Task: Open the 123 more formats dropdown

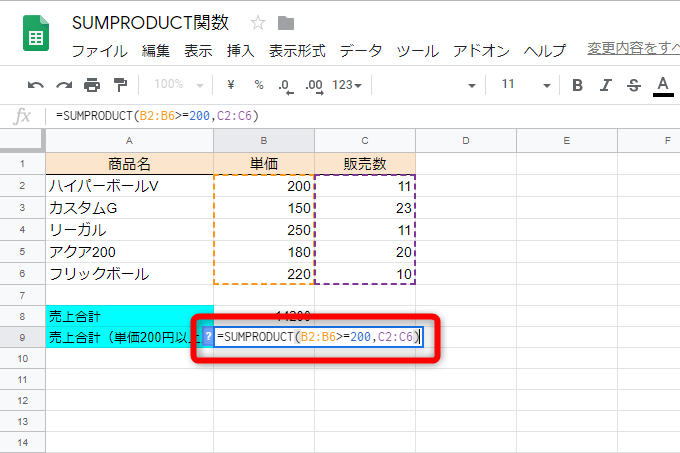Action: pyautogui.click(x=347, y=85)
